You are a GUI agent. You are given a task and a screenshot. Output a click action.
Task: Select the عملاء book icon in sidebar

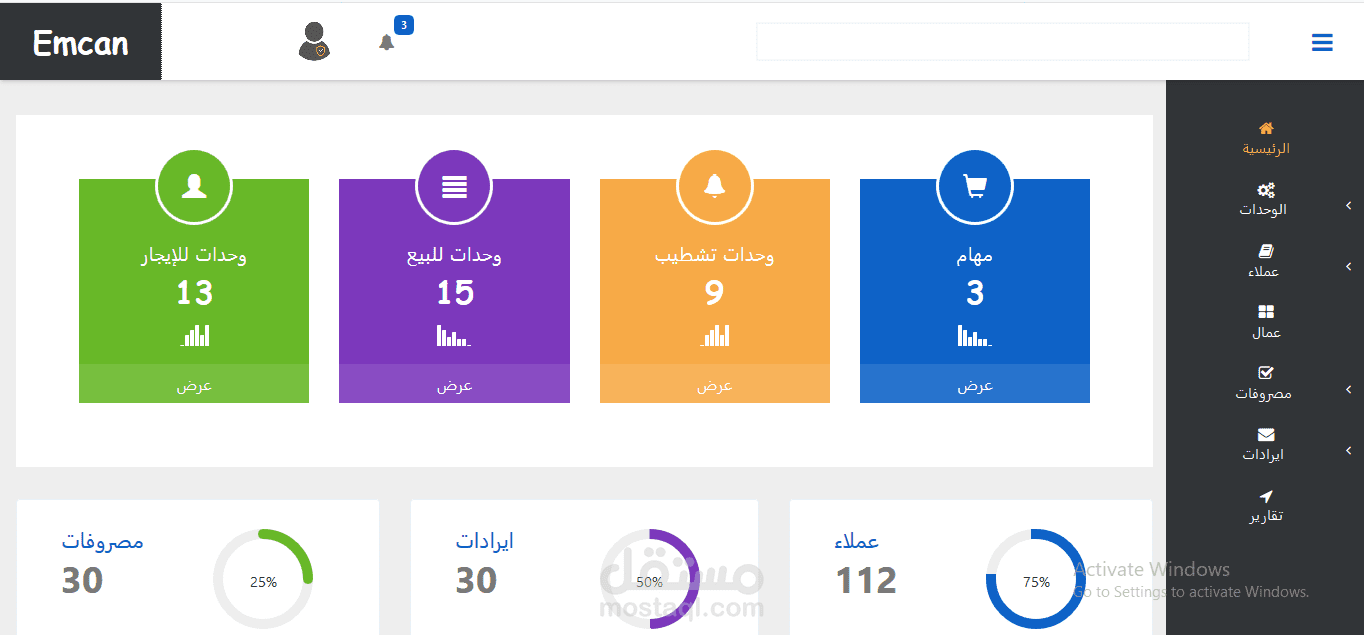click(x=1265, y=250)
